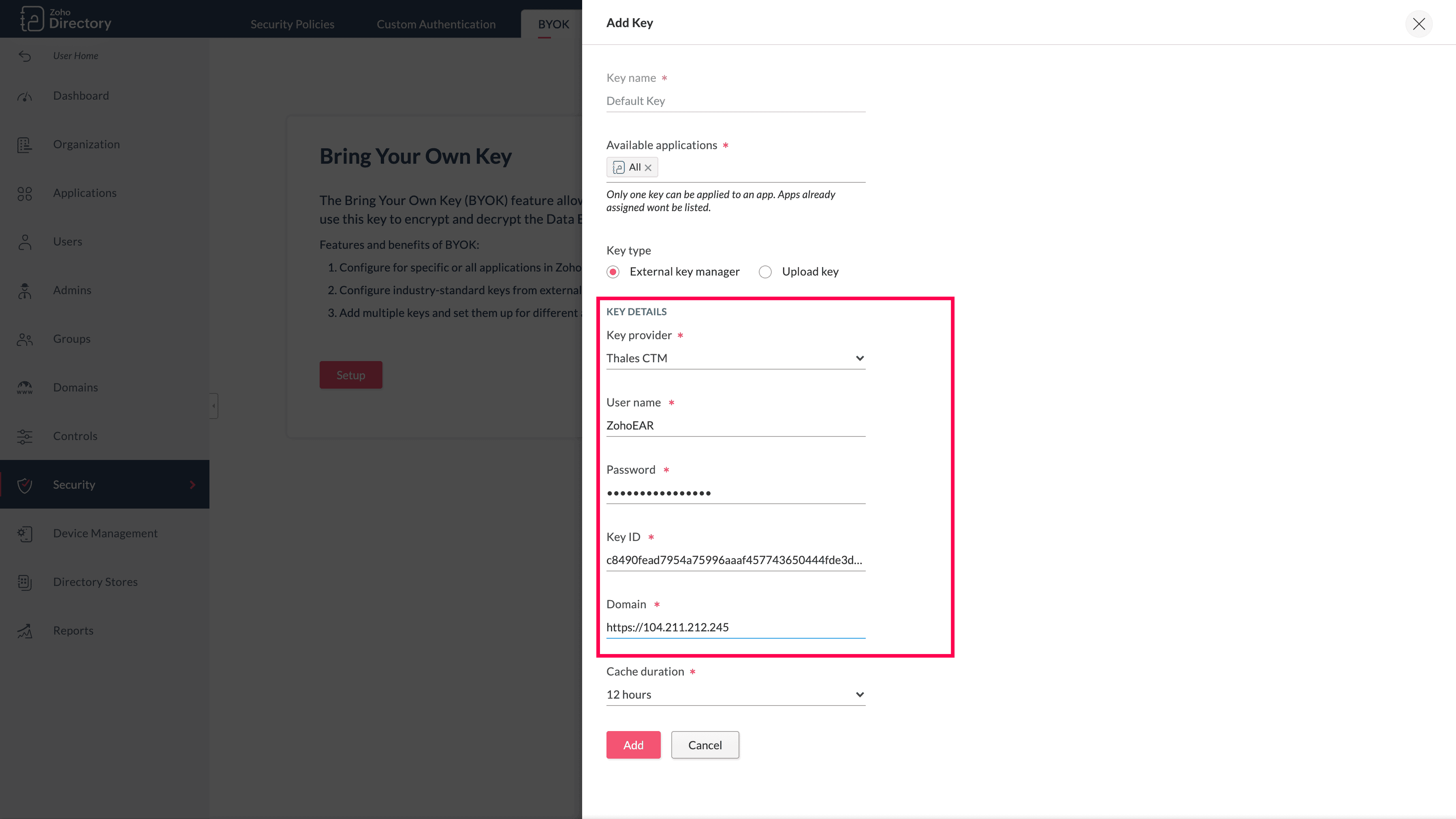
Task: Expand the Security menu arrow
Action: click(x=193, y=485)
